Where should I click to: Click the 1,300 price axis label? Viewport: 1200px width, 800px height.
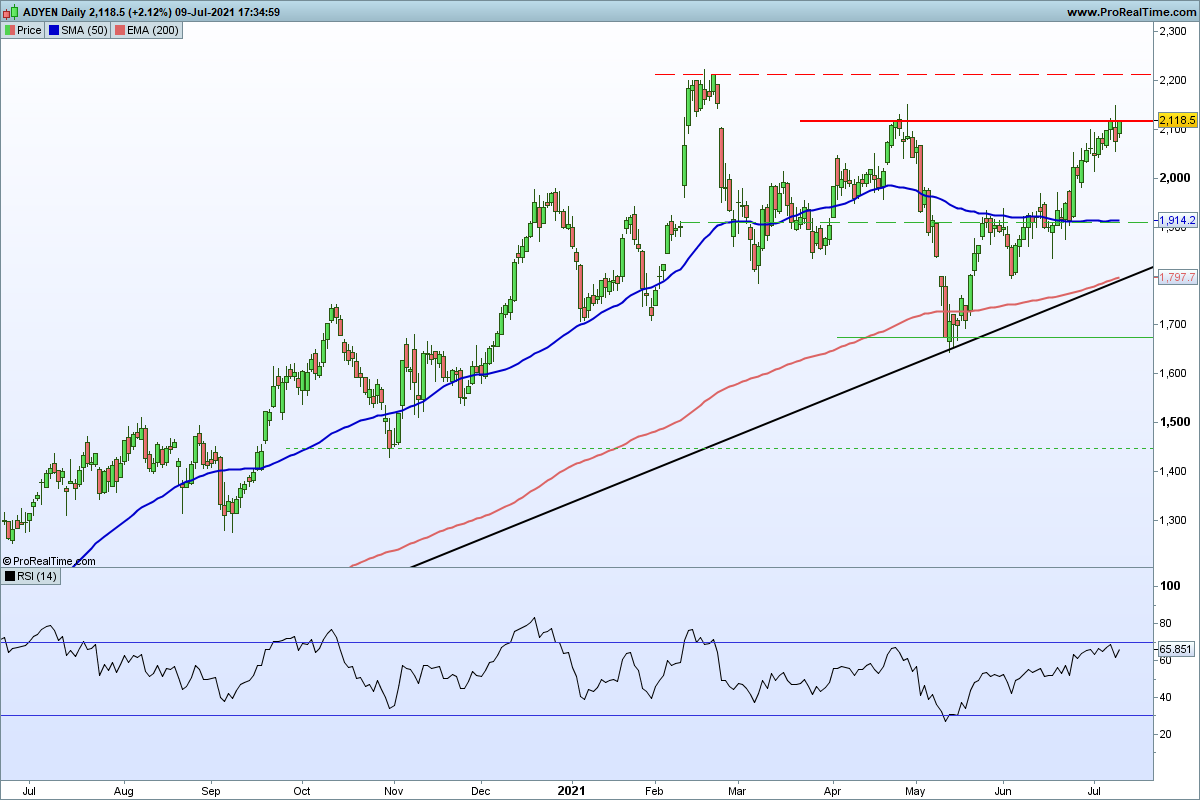pos(1171,521)
